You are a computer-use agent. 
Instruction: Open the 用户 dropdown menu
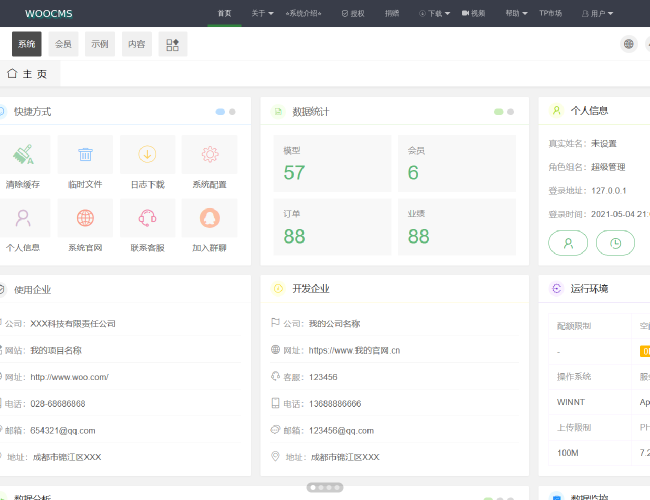[x=597, y=14]
